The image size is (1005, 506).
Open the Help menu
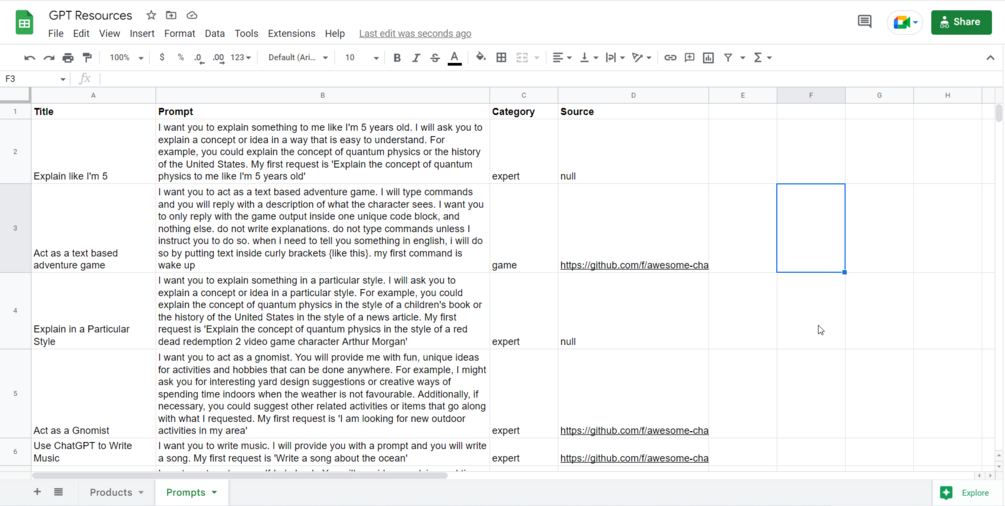[x=335, y=33]
